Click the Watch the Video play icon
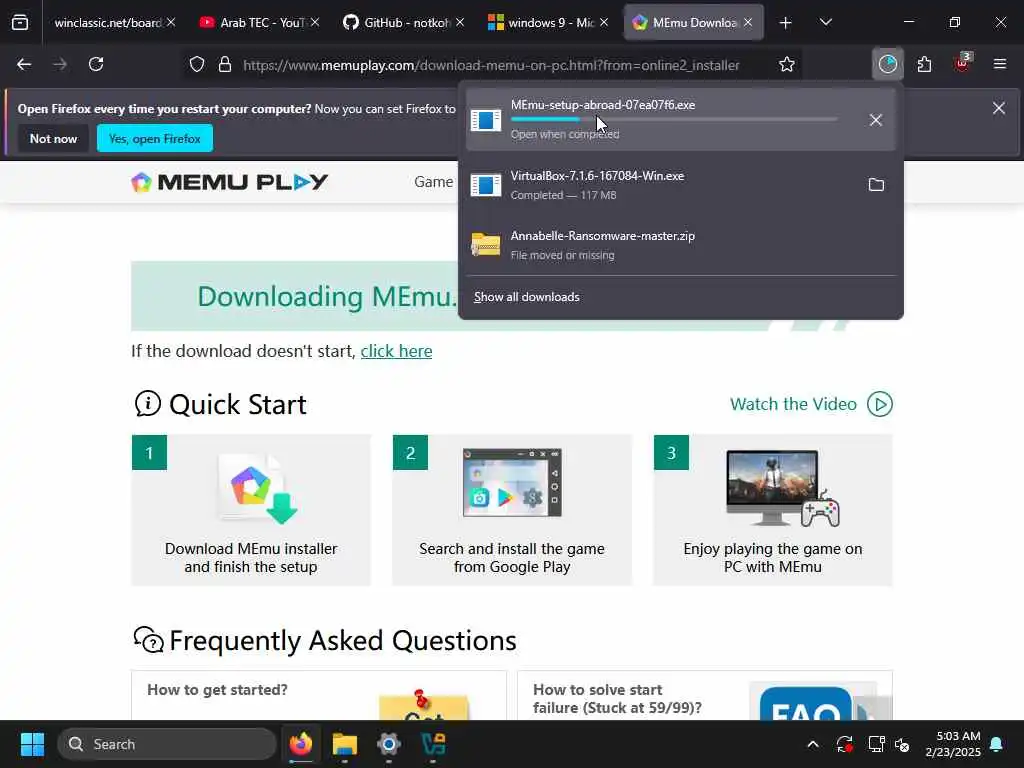The image size is (1024, 768). pos(880,404)
